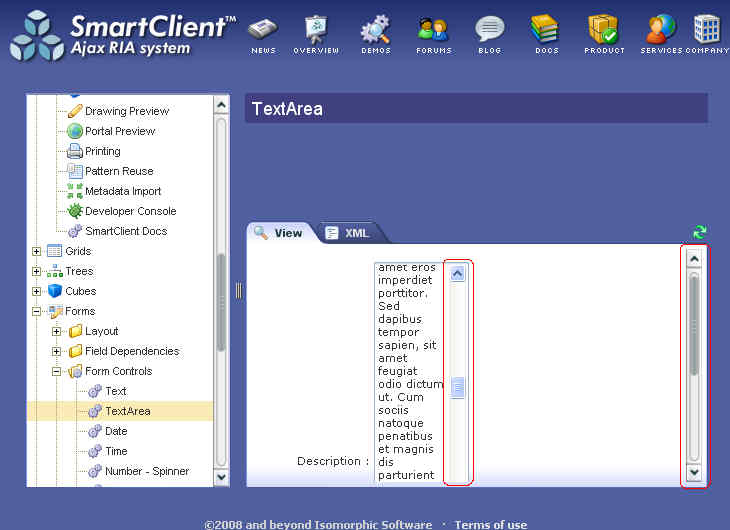Viewport: 730px width, 530px height.
Task: Click the green refresh icon above the view panel
Action: (699, 232)
